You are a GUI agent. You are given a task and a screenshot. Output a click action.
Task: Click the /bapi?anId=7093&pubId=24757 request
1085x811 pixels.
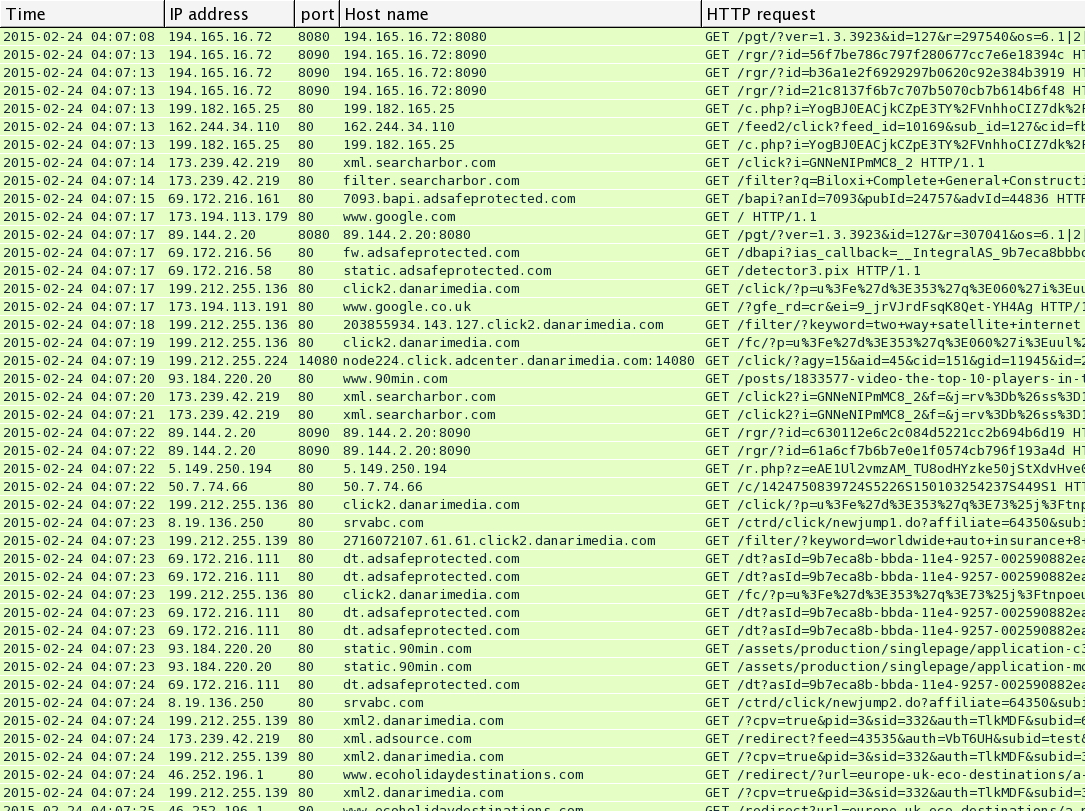point(895,199)
